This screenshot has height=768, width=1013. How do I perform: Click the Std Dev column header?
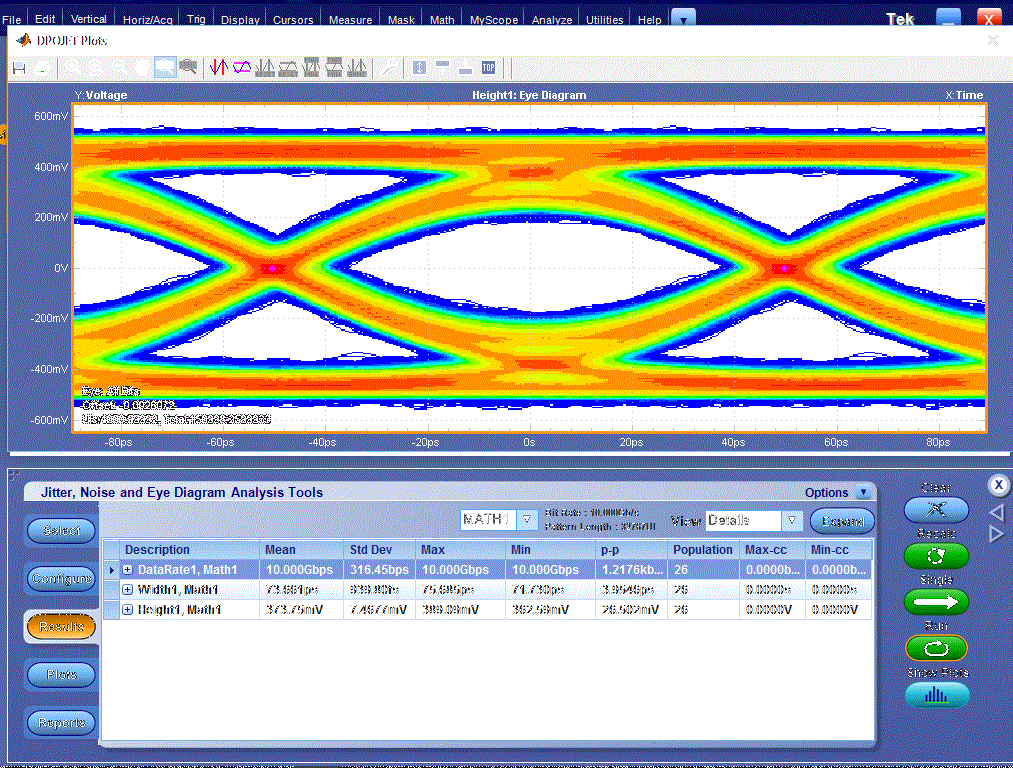tap(379, 550)
